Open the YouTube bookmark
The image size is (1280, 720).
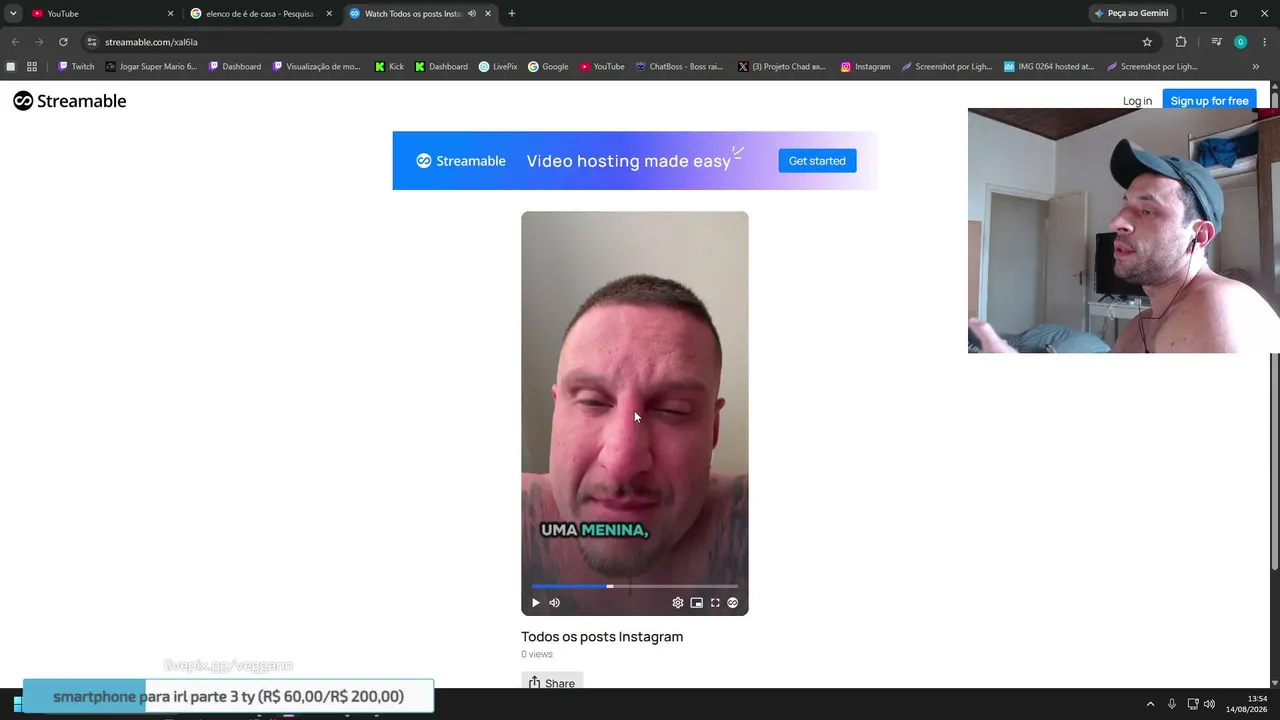[x=602, y=67]
